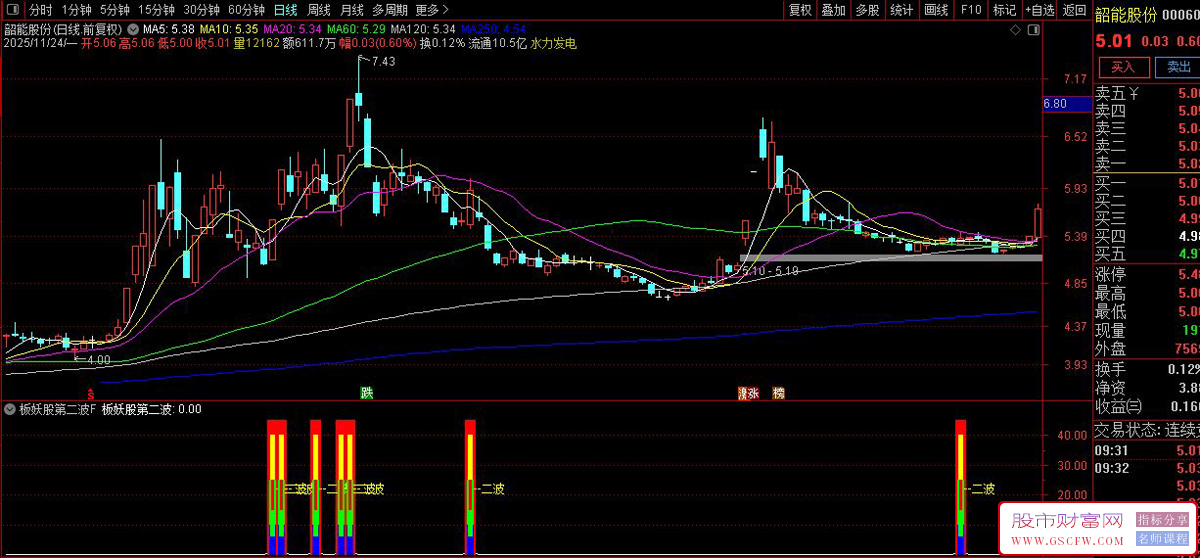Click the 涨停 limit-up row
This screenshot has width=1200, height=558.
coord(1147,275)
